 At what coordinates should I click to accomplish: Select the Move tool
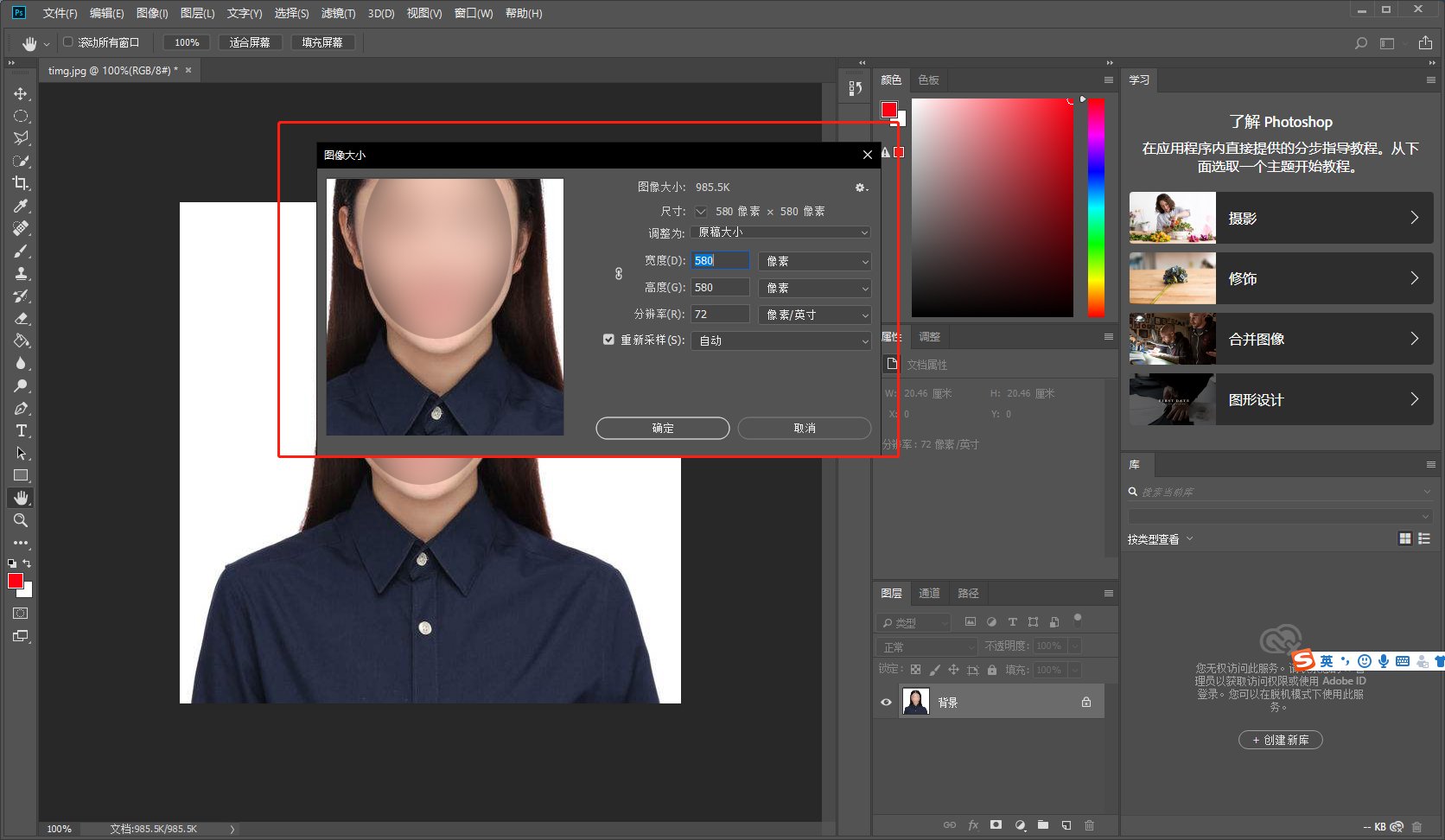[x=21, y=93]
